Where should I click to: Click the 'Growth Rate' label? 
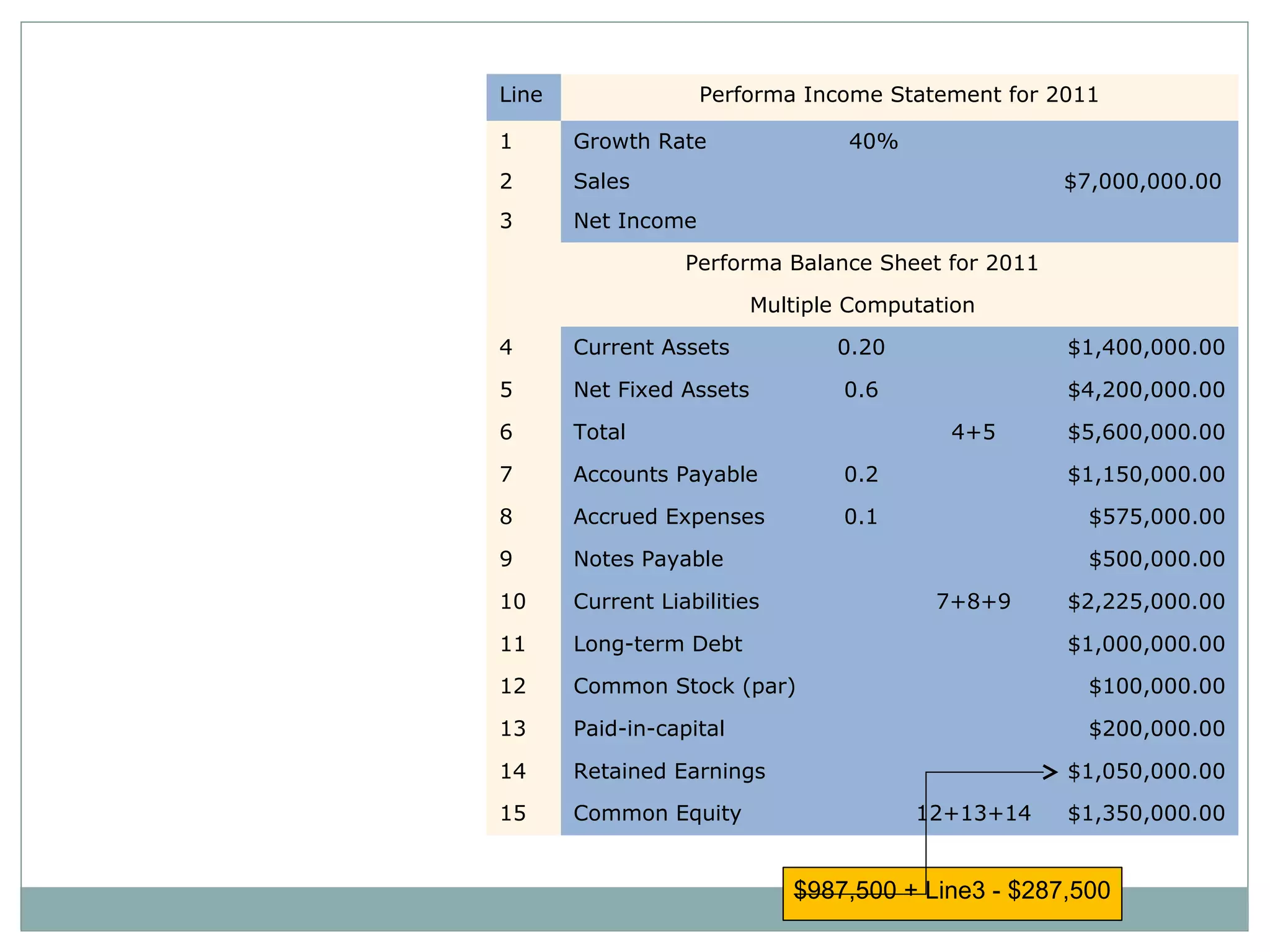639,141
